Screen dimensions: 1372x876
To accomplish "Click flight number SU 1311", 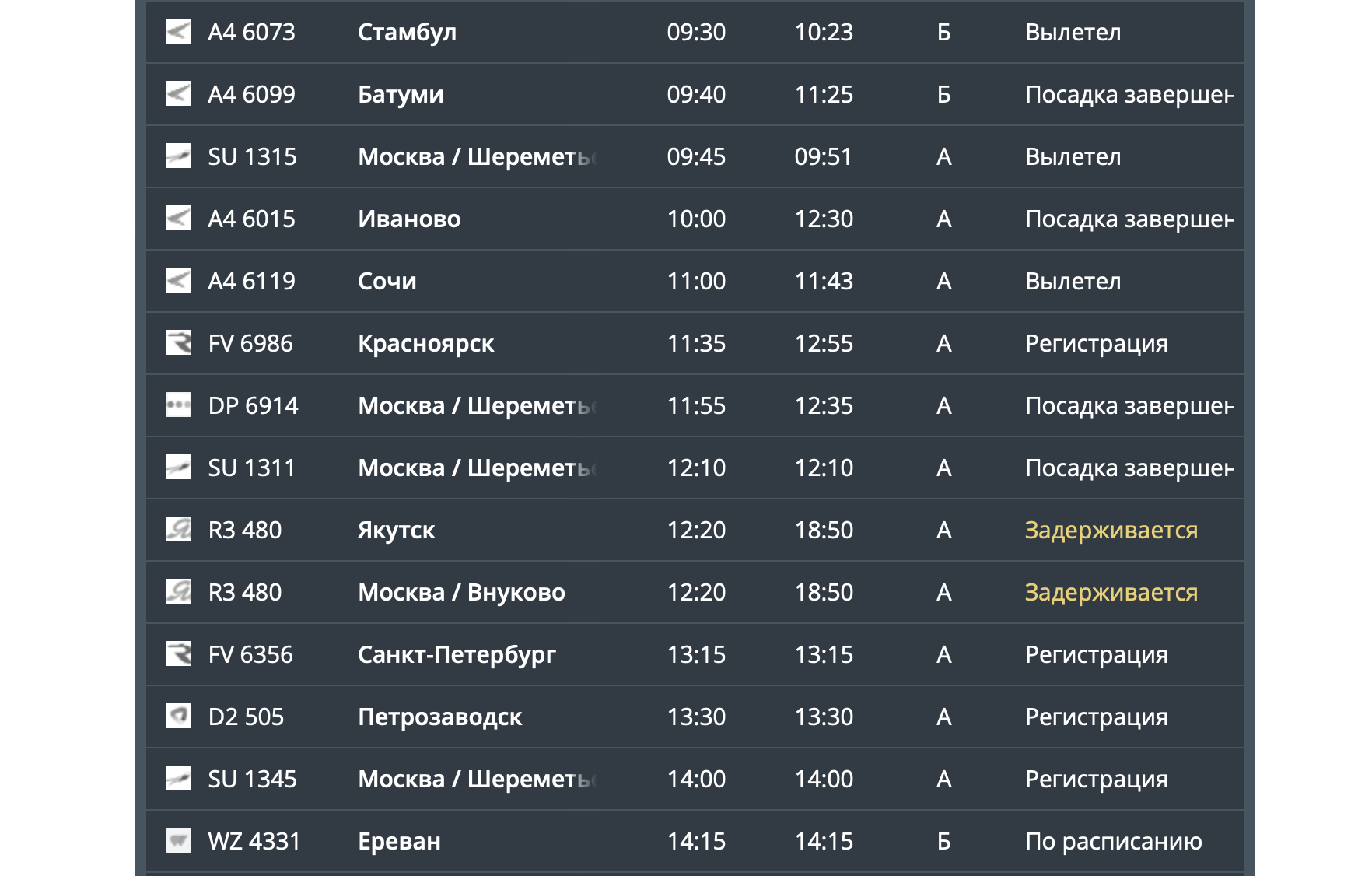I will pyautogui.click(x=252, y=468).
